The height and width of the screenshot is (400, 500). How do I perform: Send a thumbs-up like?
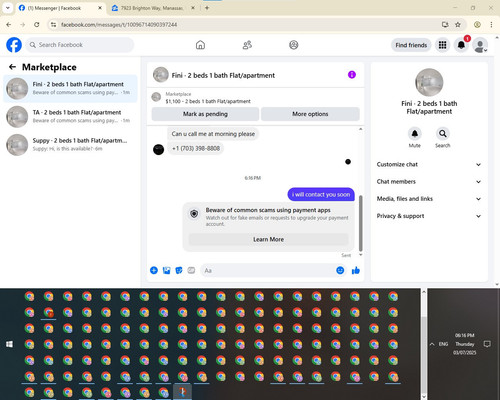(356, 270)
